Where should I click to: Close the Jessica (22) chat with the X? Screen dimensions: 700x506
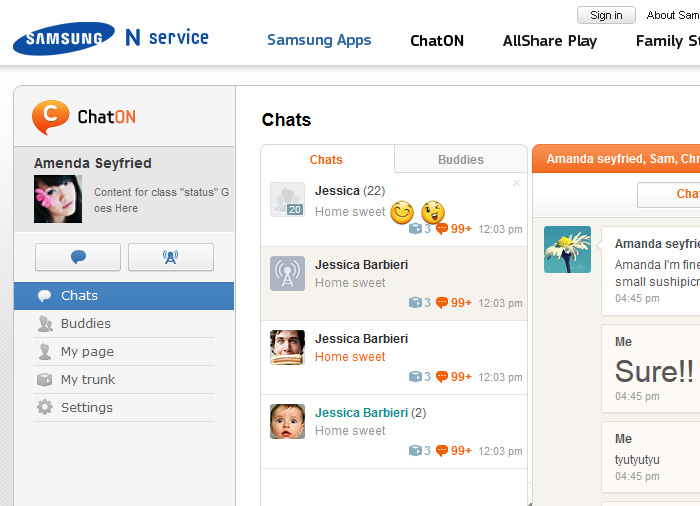517,183
